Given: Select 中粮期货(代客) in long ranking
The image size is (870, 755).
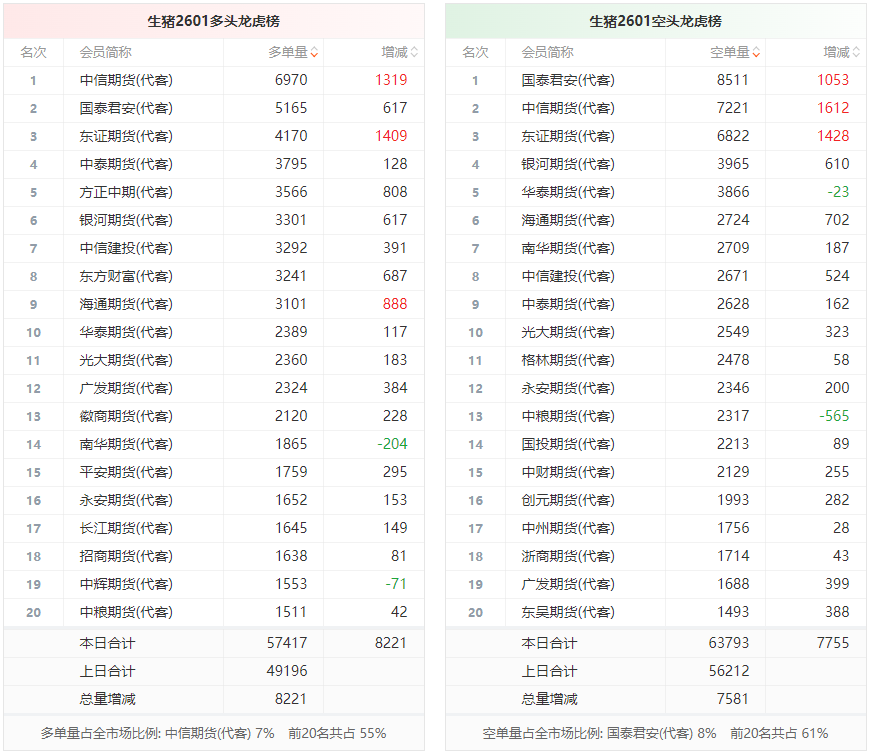Looking at the screenshot, I should coord(126,612).
